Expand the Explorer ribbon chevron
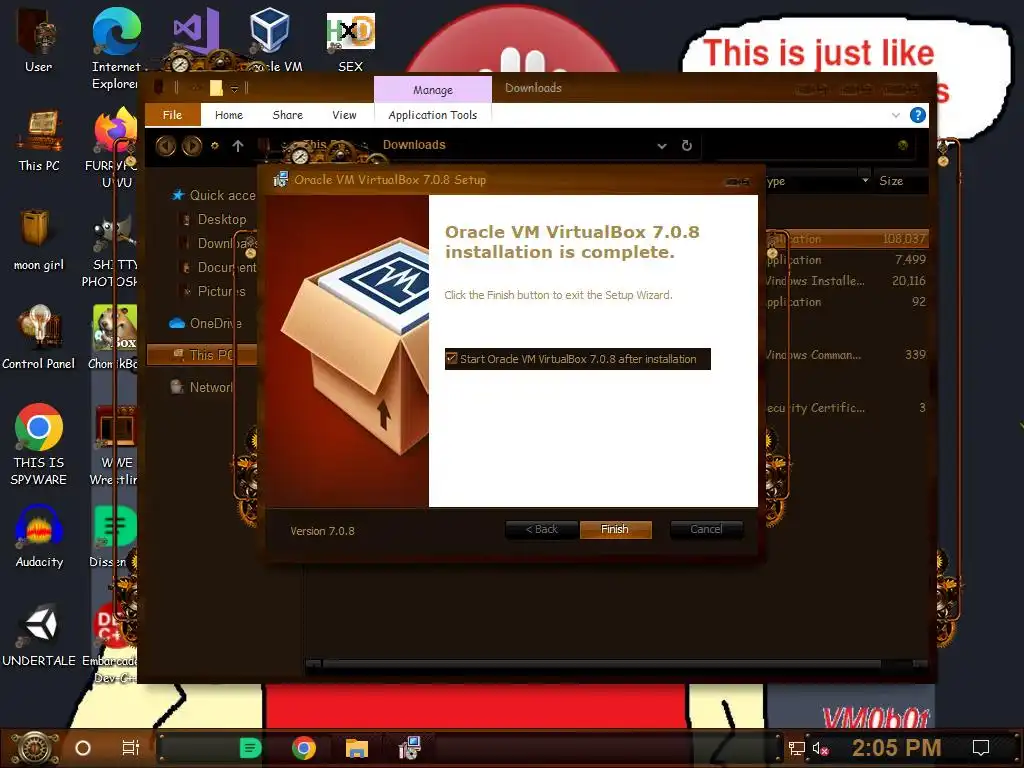 pyautogui.click(x=895, y=115)
